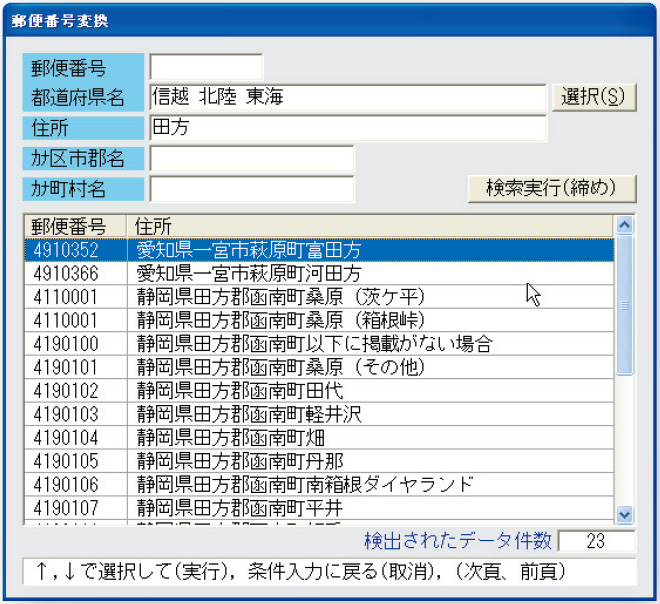Pick the row for 函南町軽井沢
The height and width of the screenshot is (604, 660).
click(x=320, y=413)
